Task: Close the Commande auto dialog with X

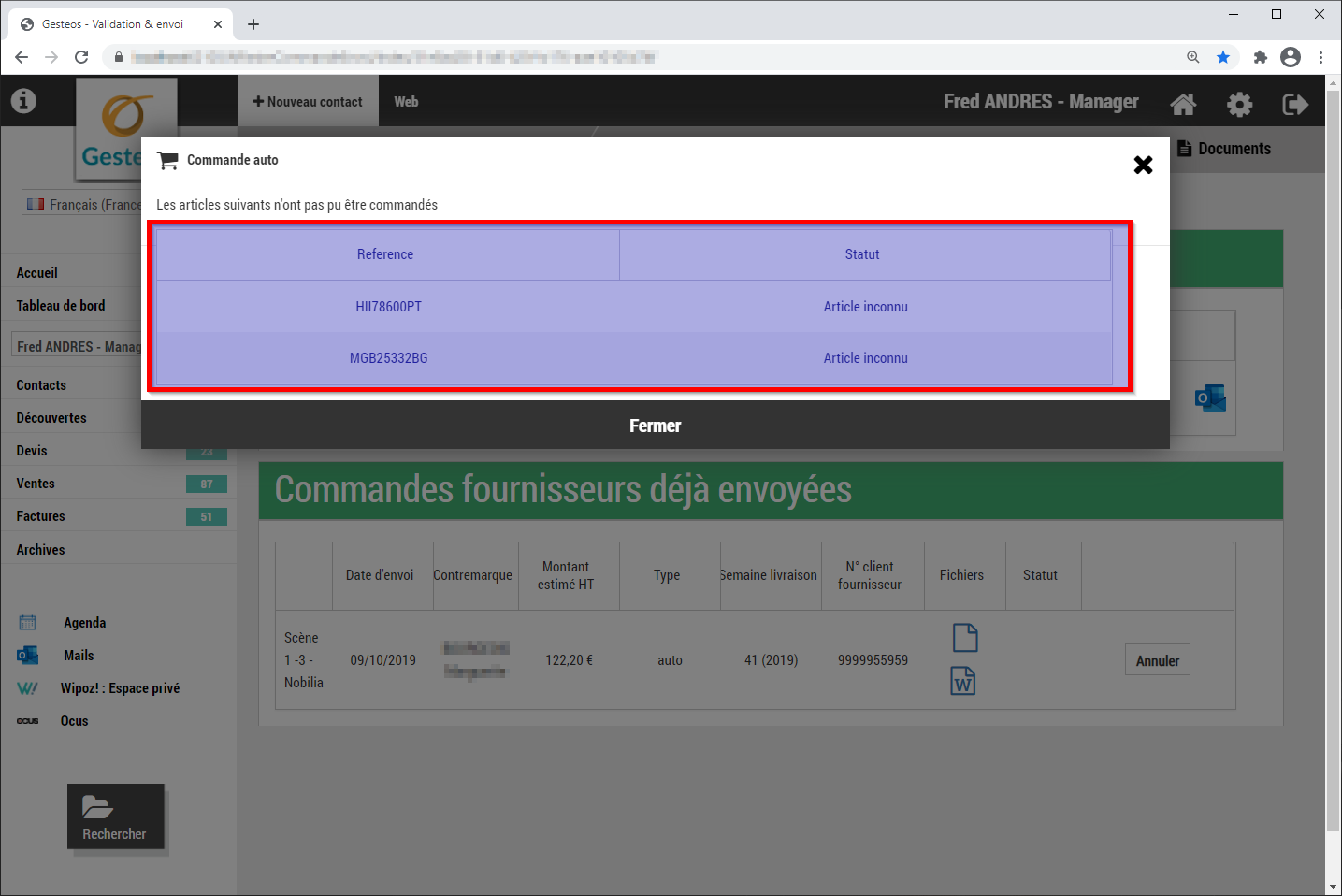Action: pos(1143,166)
